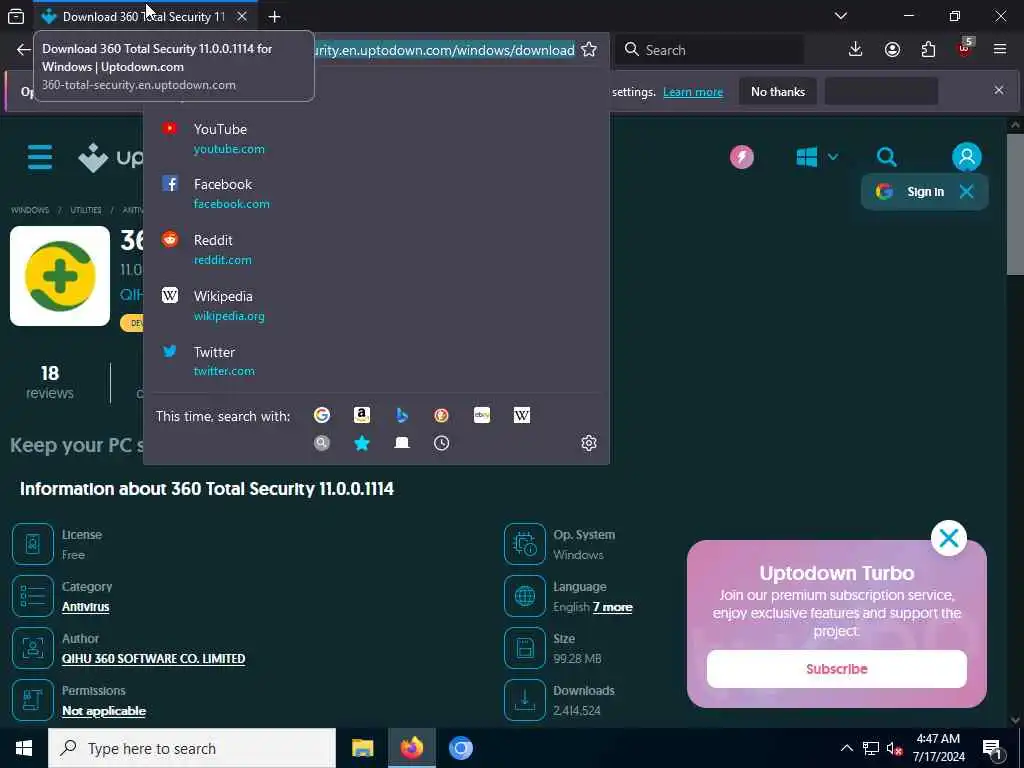This screenshot has height=768, width=1024.
Task: Search in open tabs icon
Action: 402,443
